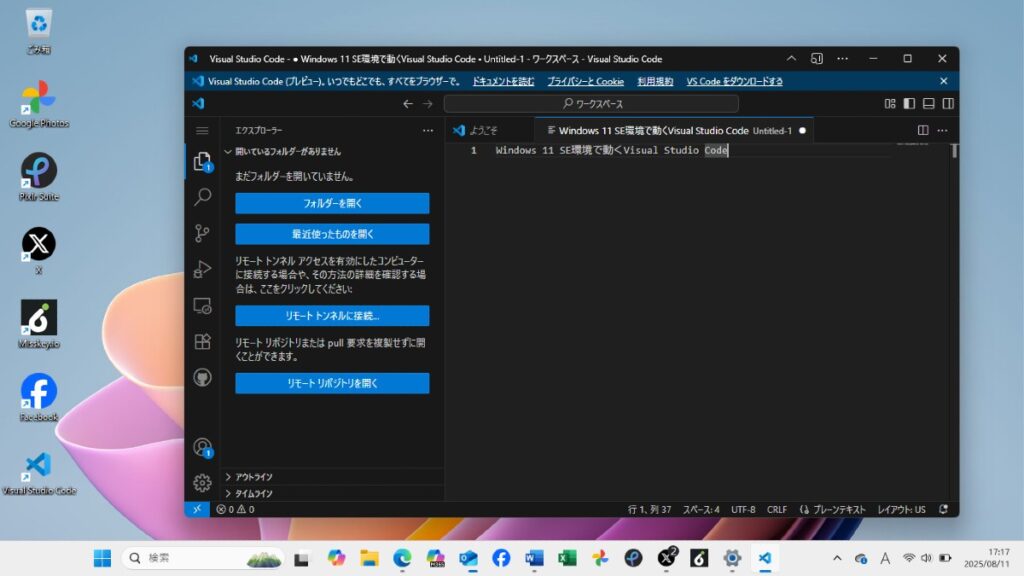Change indentation via スペース: 4

[x=701, y=509]
